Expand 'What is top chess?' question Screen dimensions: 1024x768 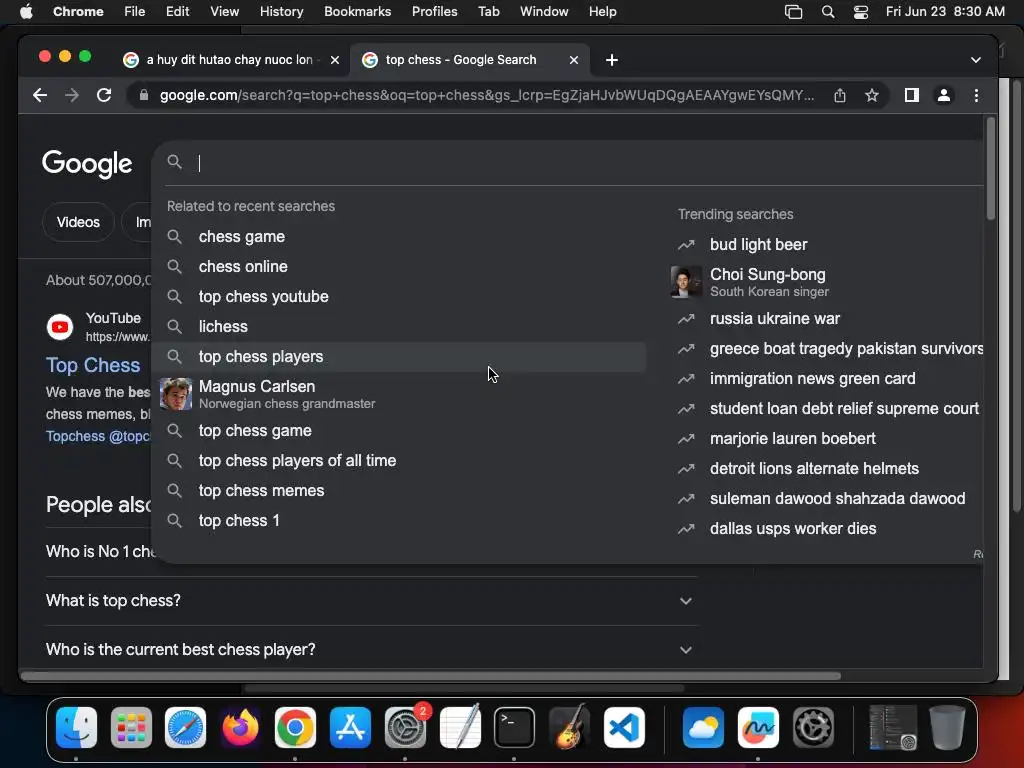pos(371,601)
